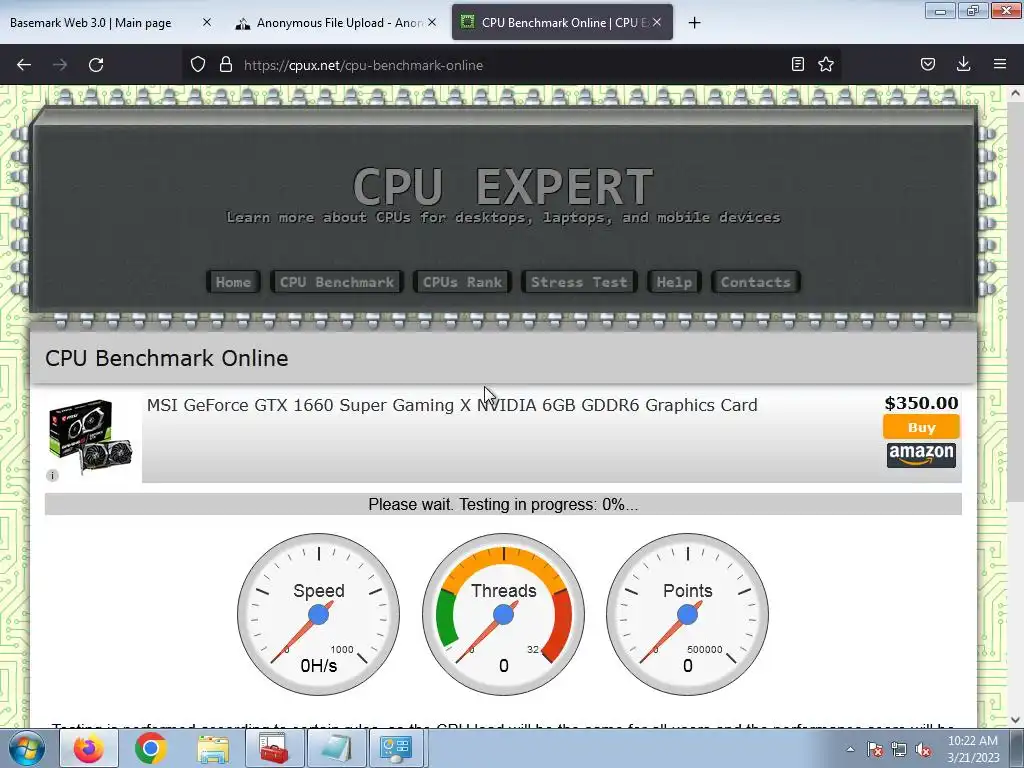This screenshot has height=768, width=1024.
Task: Click the vertical page scrollbar thumb
Action: coord(1015,304)
